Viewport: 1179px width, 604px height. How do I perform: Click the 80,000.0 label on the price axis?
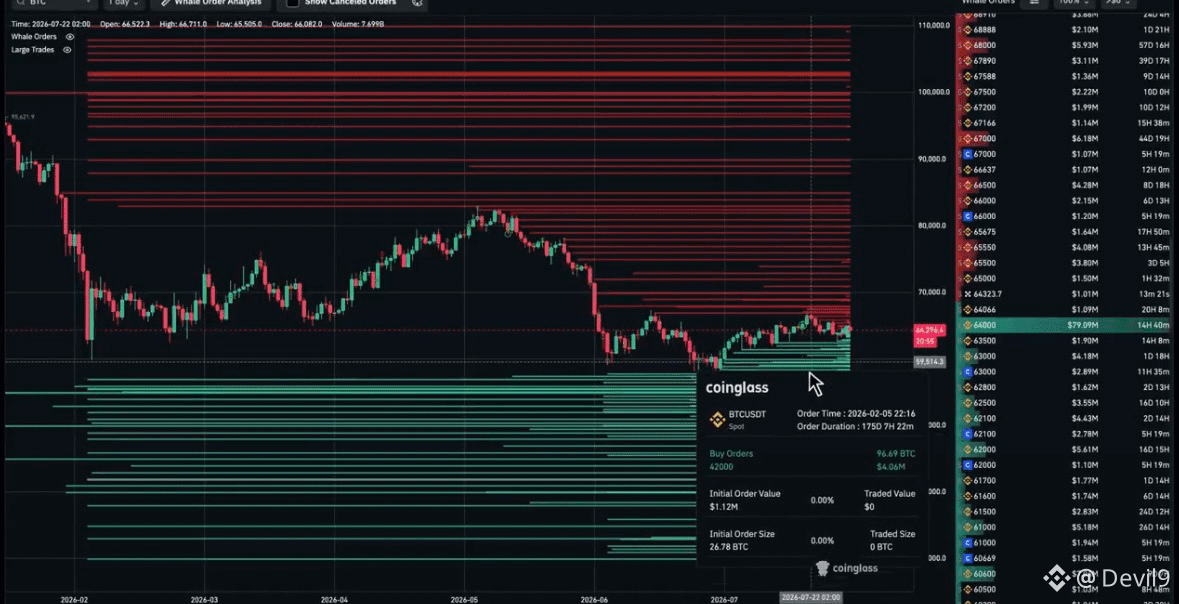pyautogui.click(x=933, y=226)
